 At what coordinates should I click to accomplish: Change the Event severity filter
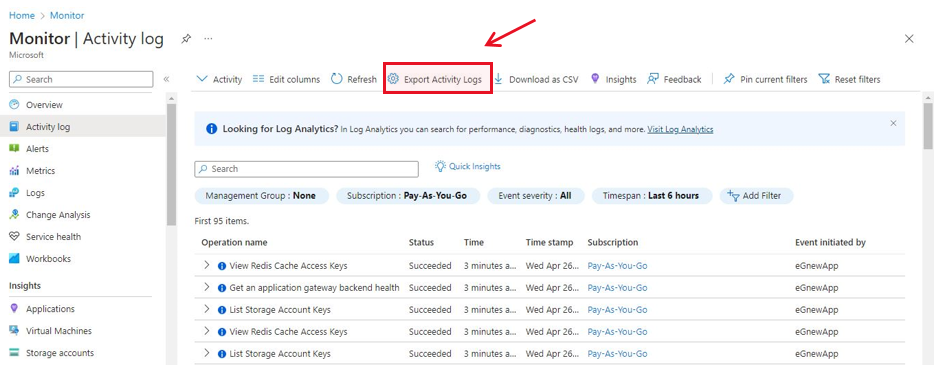click(x=536, y=196)
